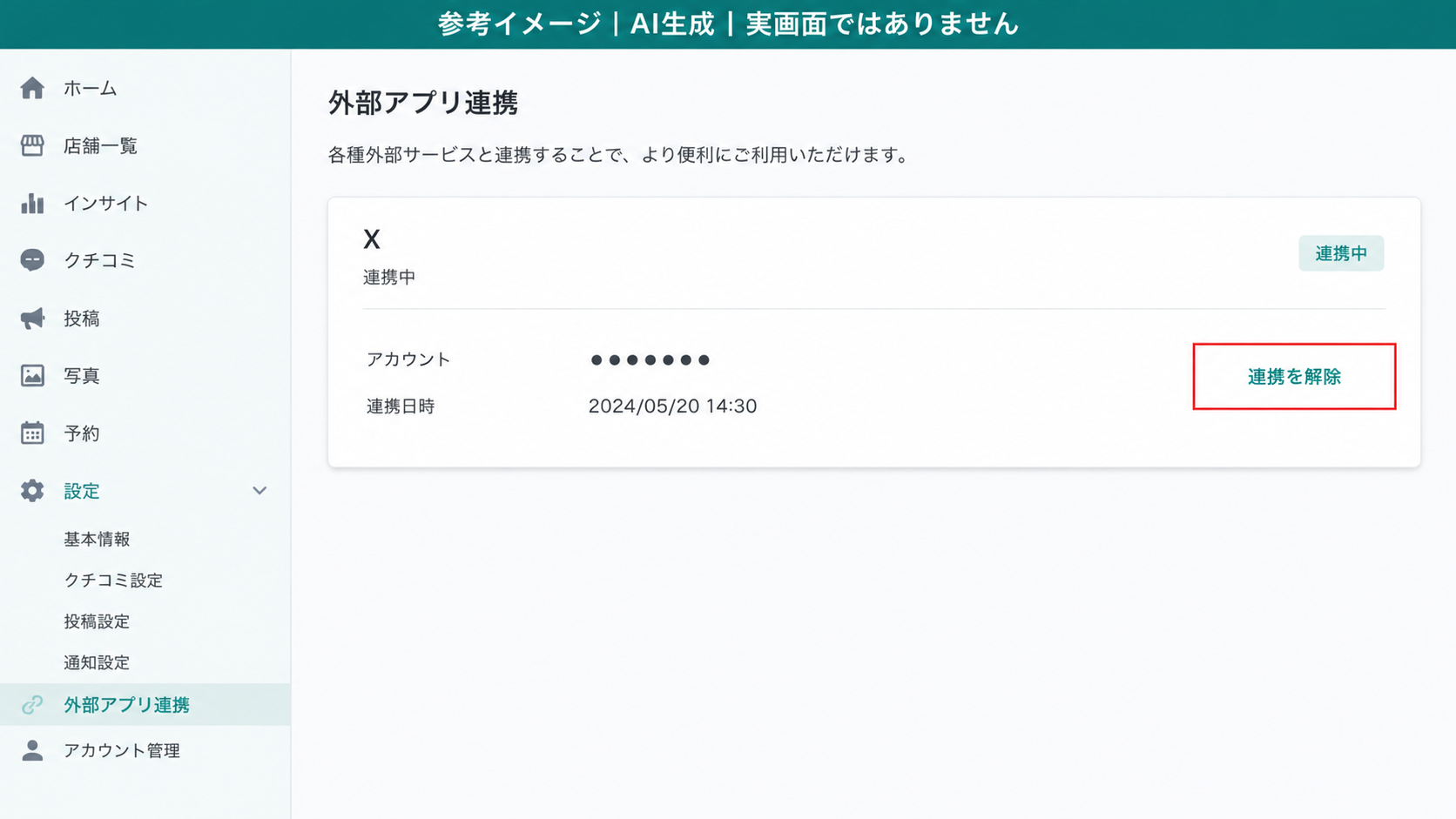1456x819 pixels.
Task: Open インサイト menu label
Action: coord(106,203)
